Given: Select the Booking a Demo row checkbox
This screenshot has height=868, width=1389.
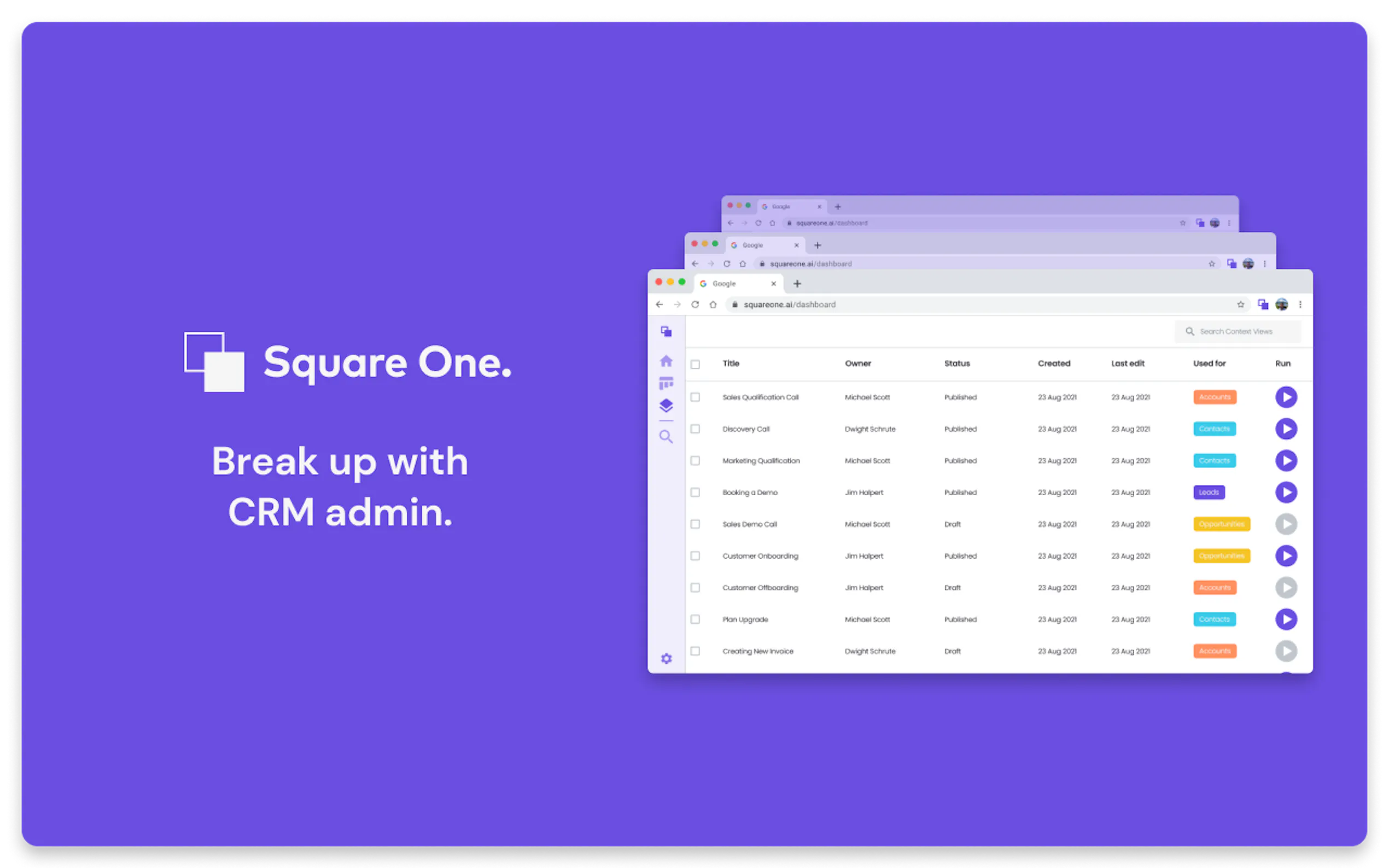Looking at the screenshot, I should 696,492.
